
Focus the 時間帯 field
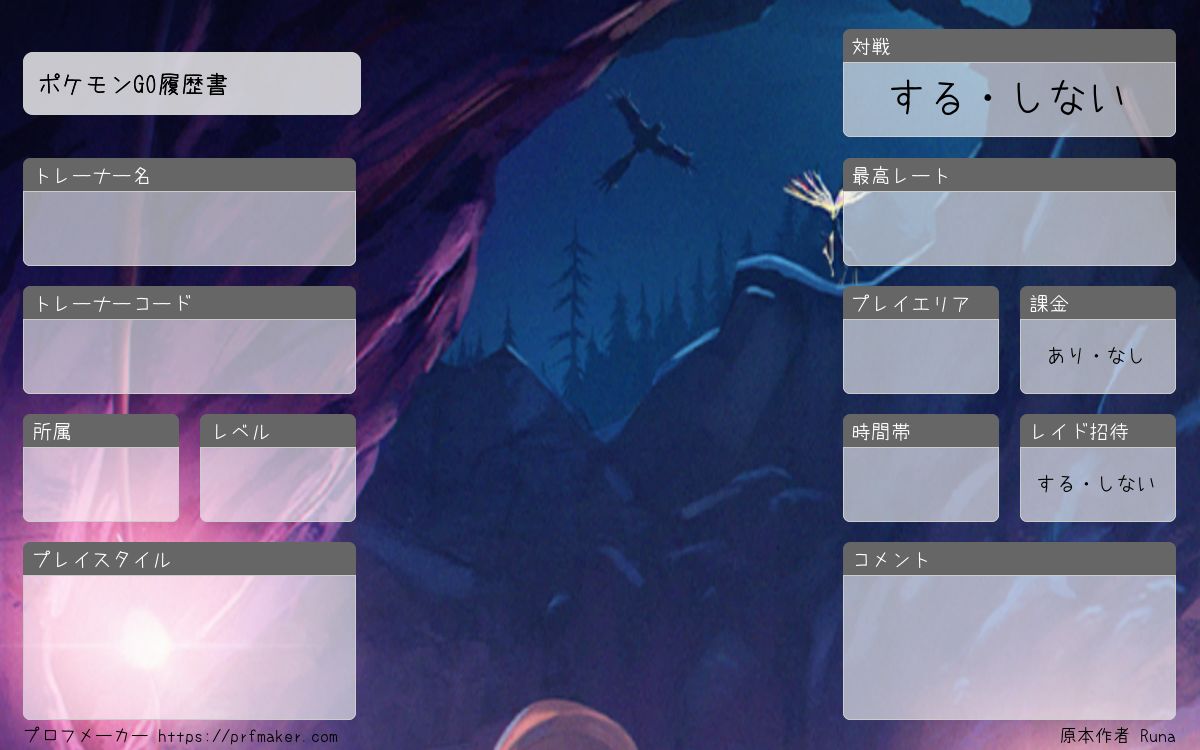920,484
